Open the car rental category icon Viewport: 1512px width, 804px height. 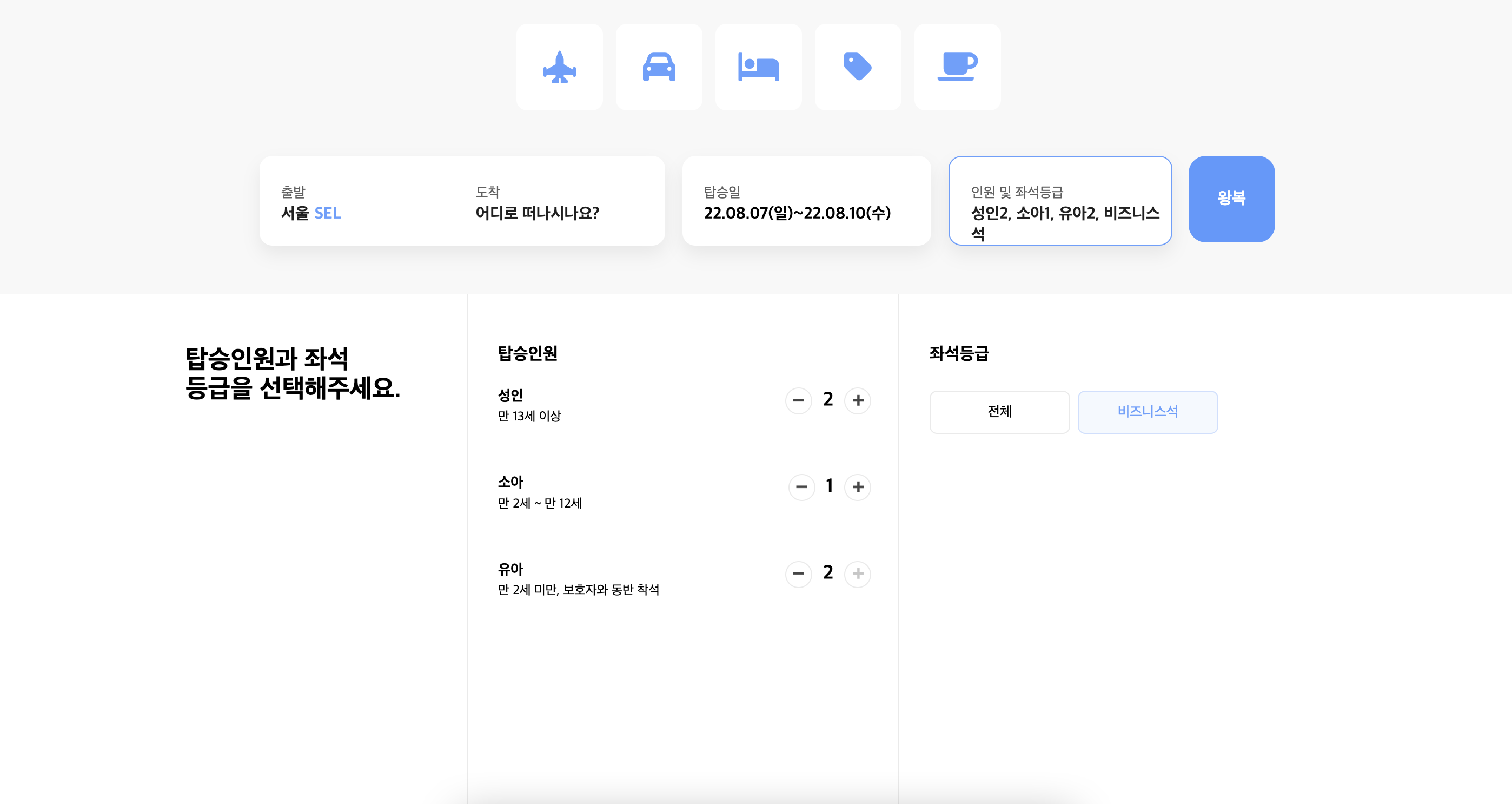pyautogui.click(x=659, y=67)
